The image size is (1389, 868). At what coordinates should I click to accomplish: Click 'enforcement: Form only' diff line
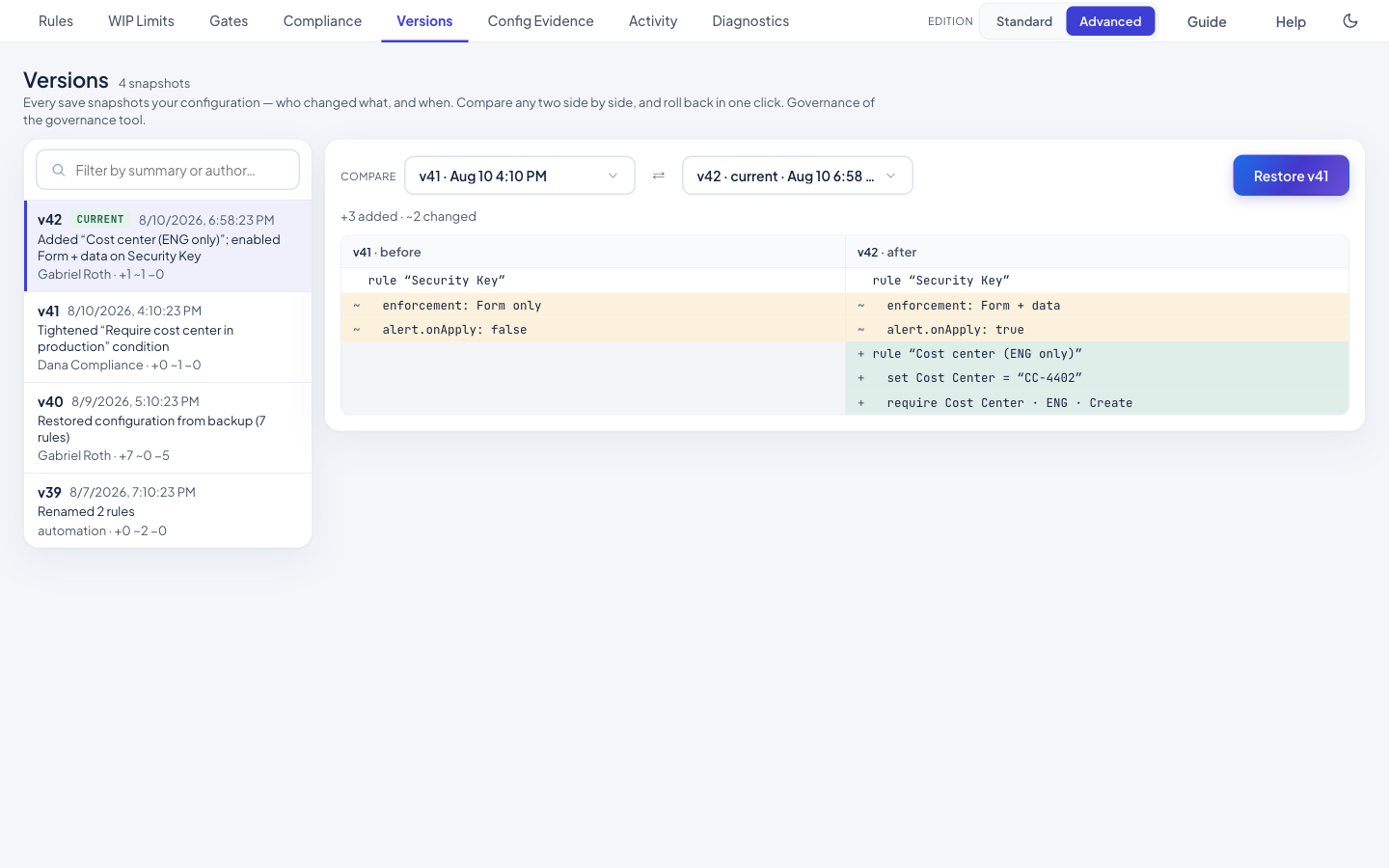coord(593,305)
